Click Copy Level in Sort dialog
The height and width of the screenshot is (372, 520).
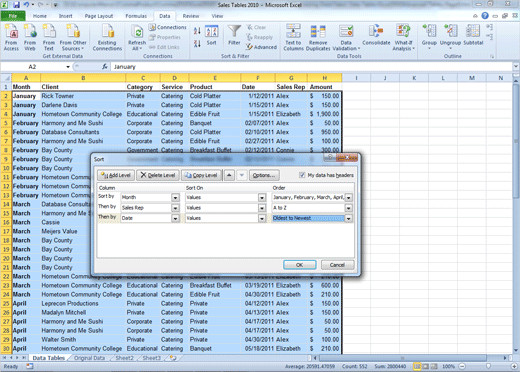[201, 175]
